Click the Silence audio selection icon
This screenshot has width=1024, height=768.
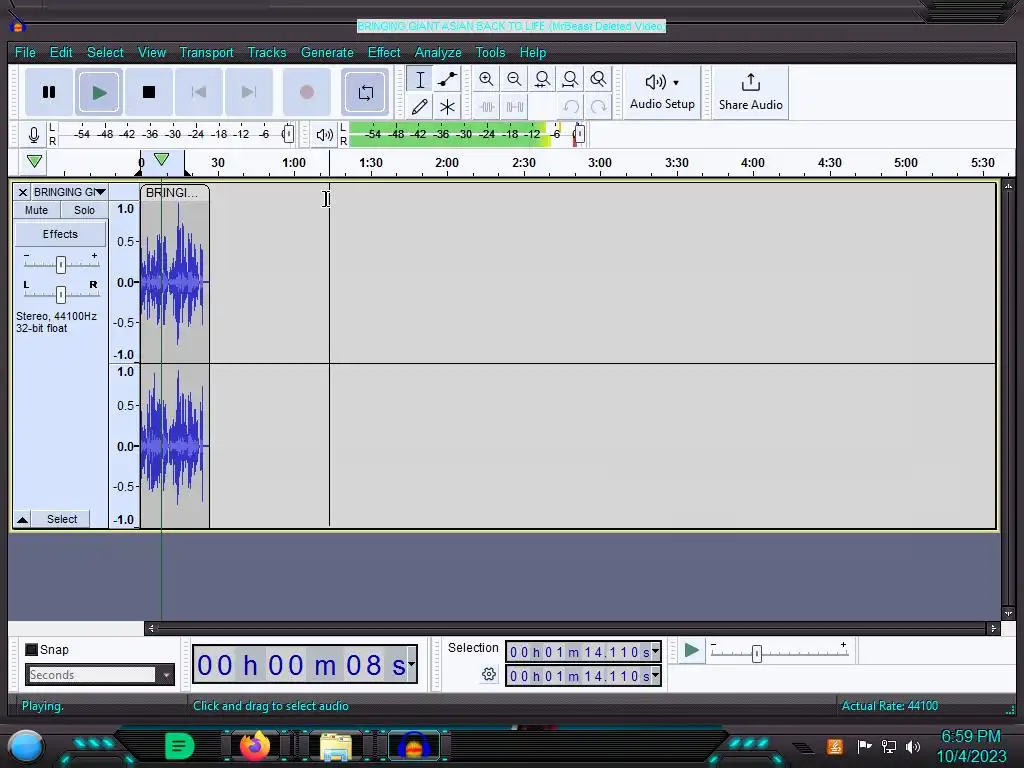(x=515, y=106)
